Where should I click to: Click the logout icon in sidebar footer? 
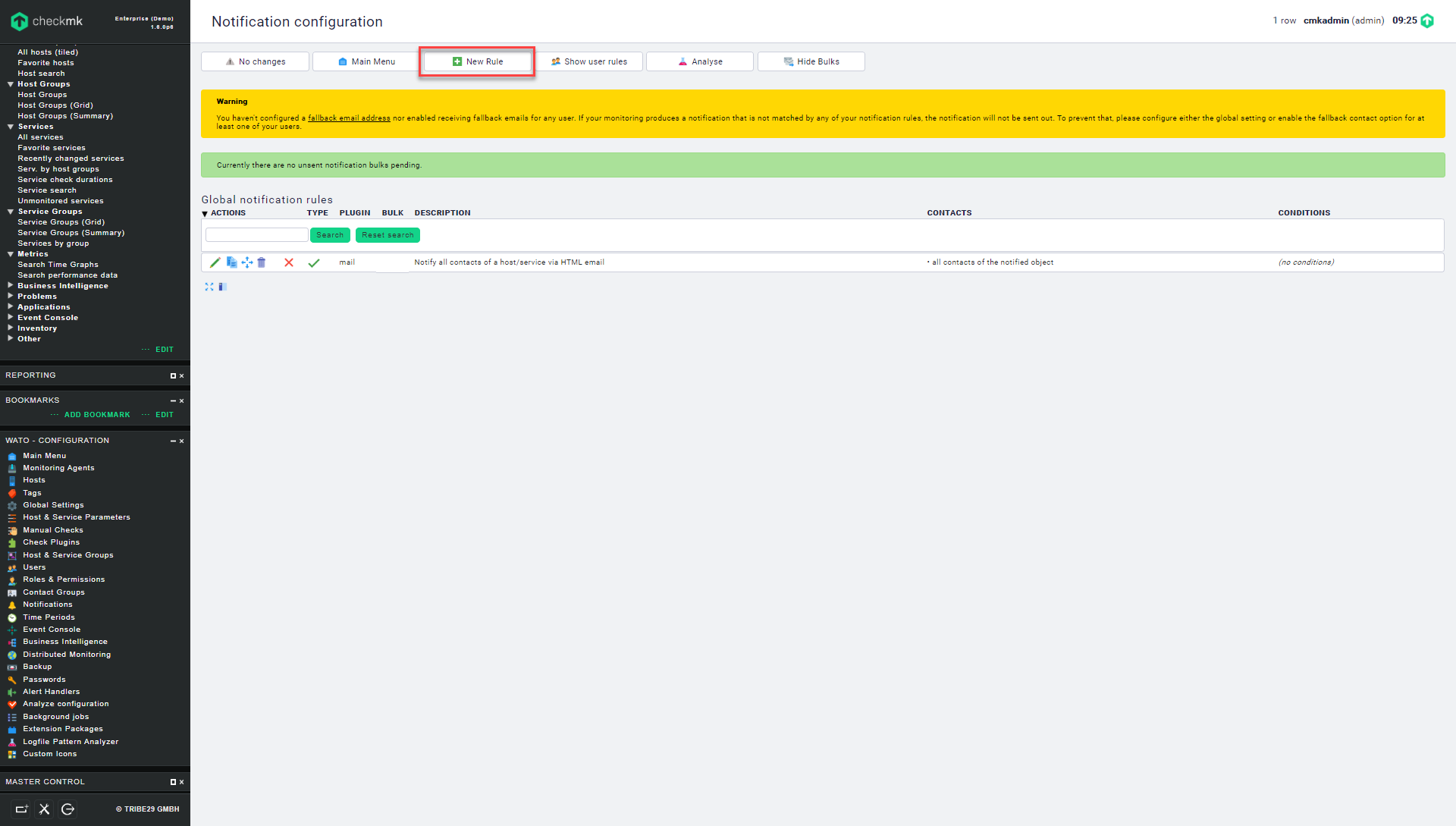67,809
